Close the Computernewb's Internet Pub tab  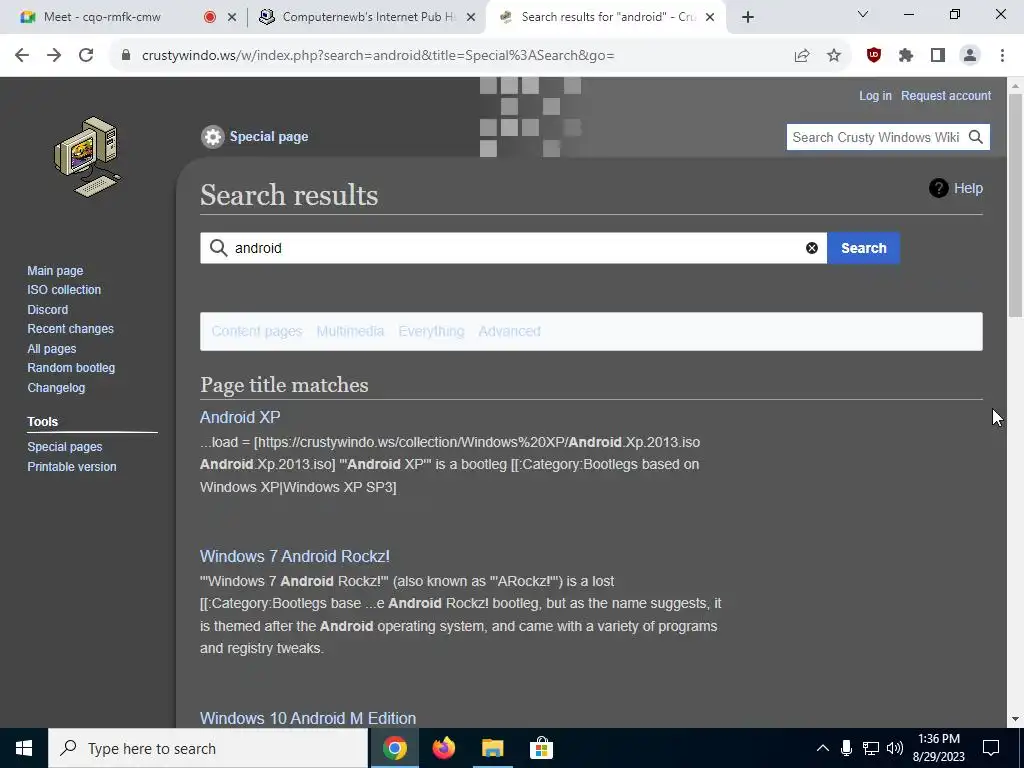pyautogui.click(x=471, y=18)
